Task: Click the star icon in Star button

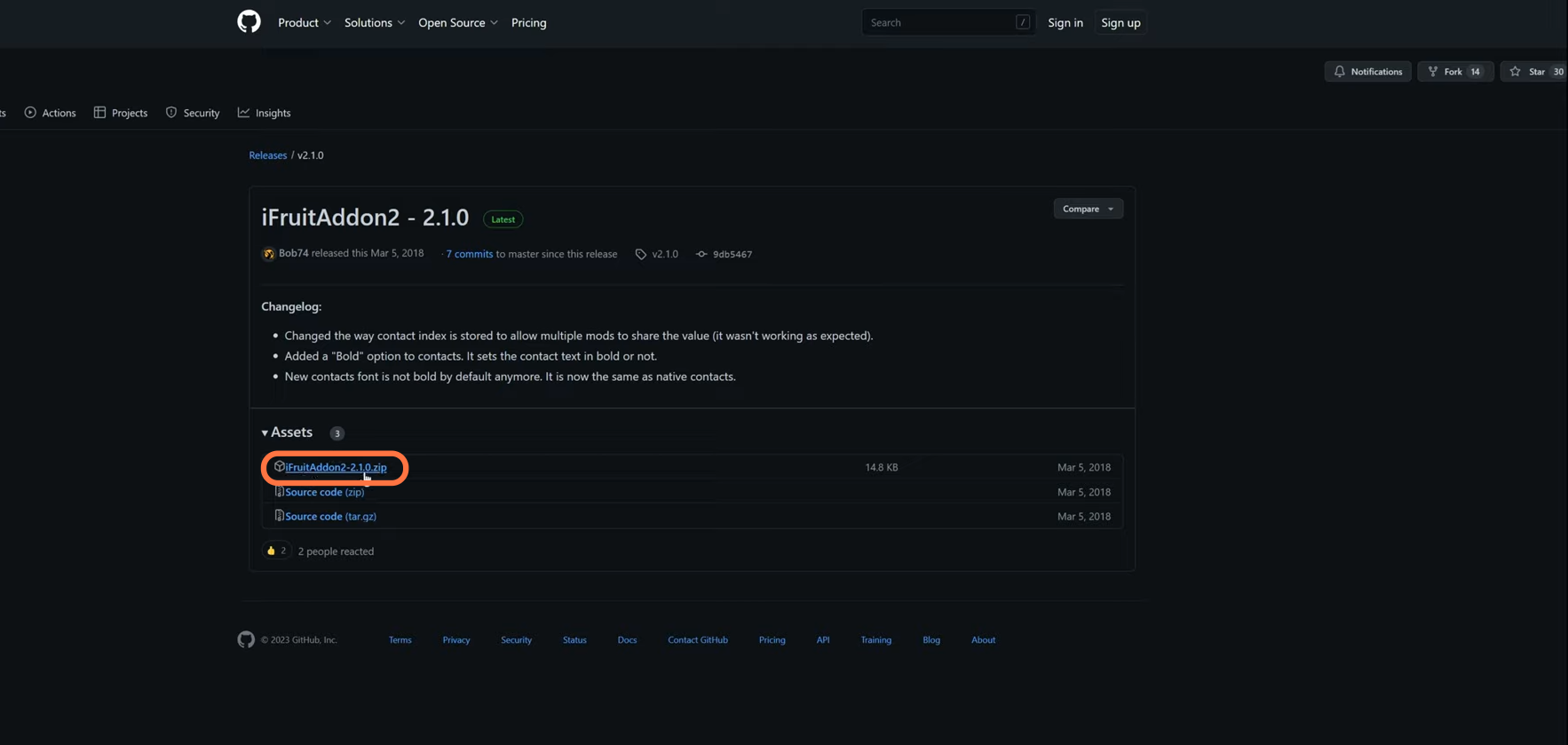Action: pos(1515,71)
